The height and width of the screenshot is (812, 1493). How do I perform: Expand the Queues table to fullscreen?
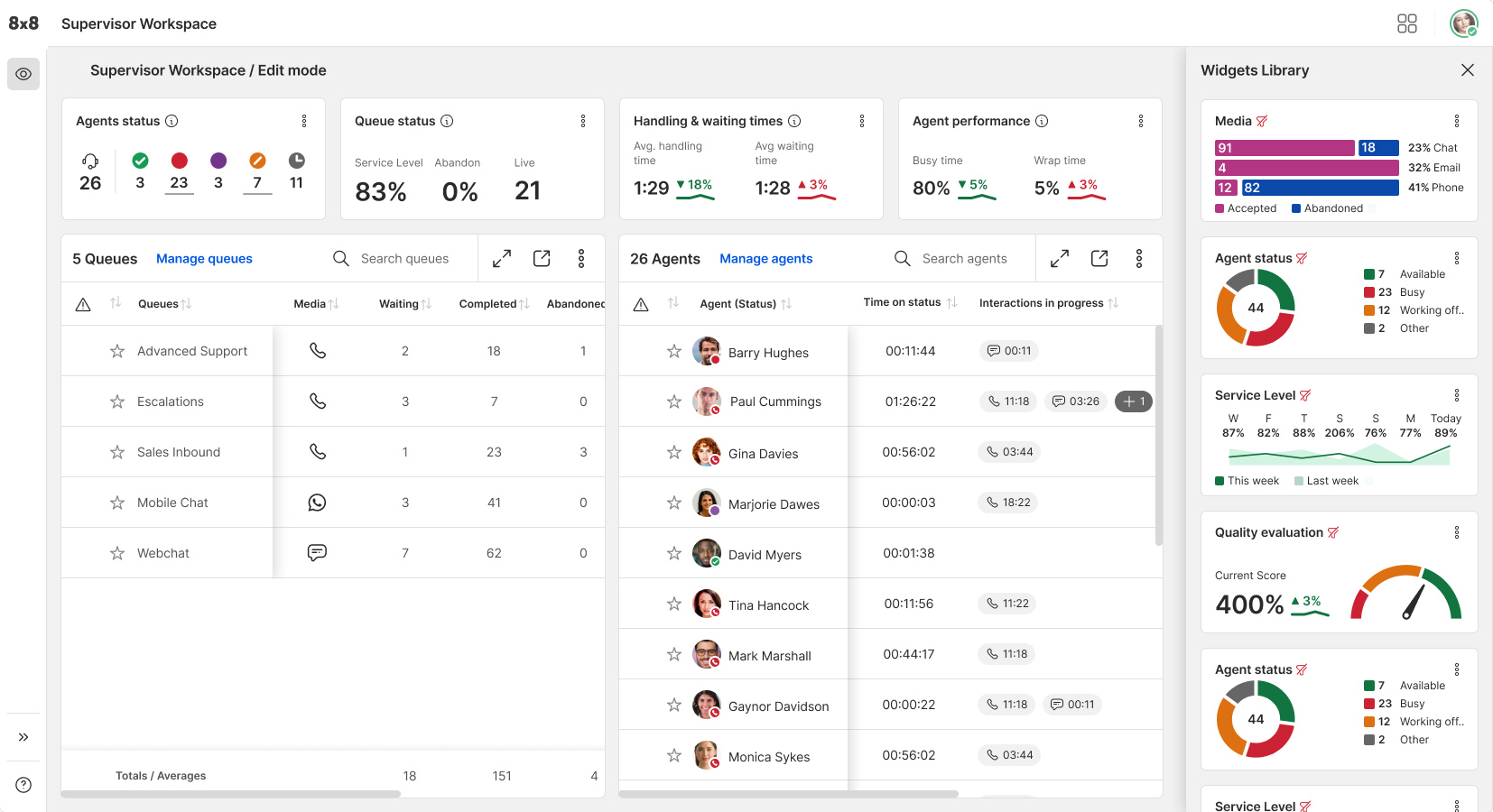[502, 259]
